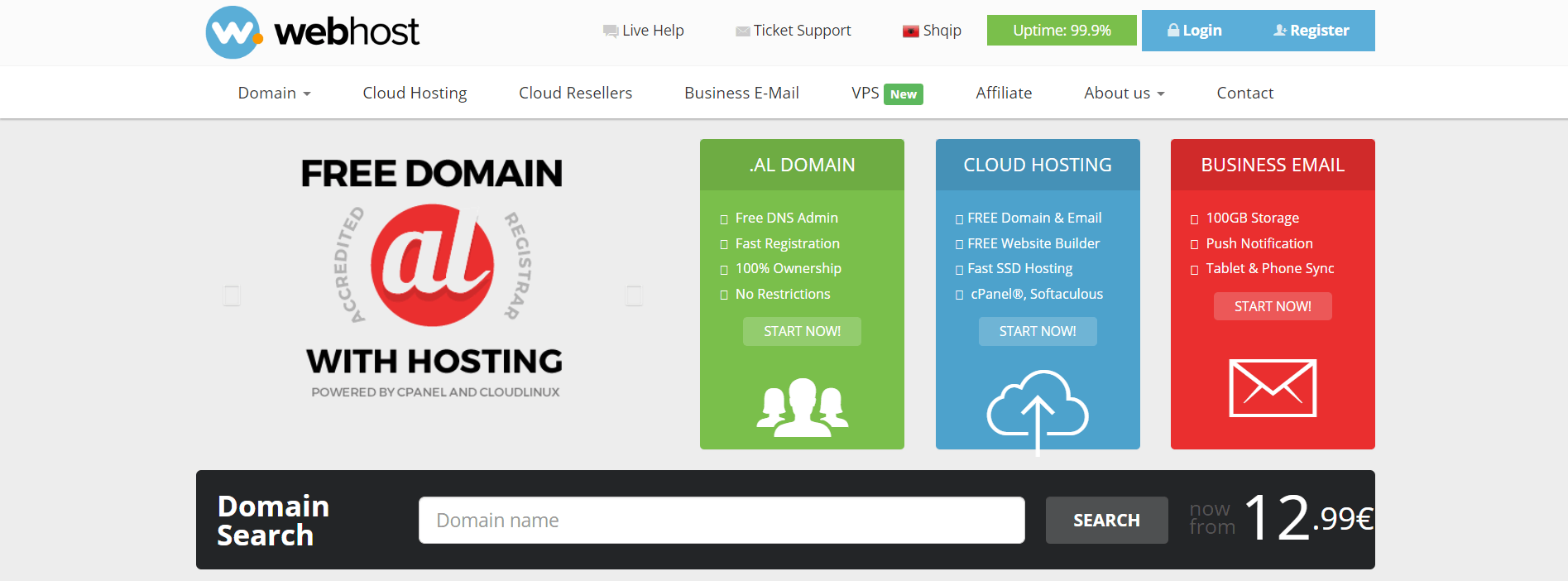
Task: Click the Register user-plus icon
Action: coord(1280,30)
